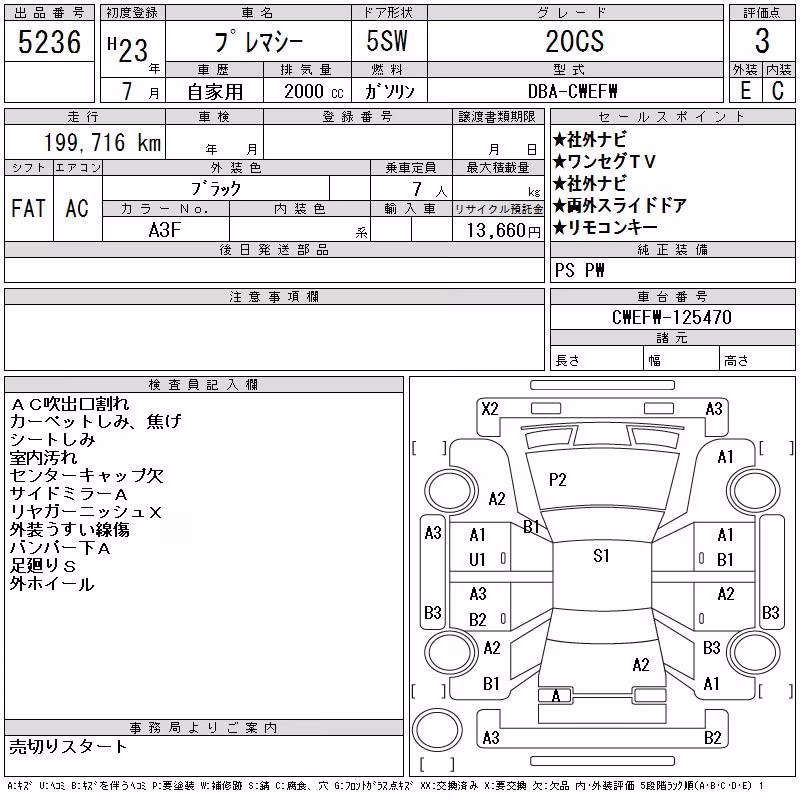Select the sales point リモコンキー

pos(605,228)
